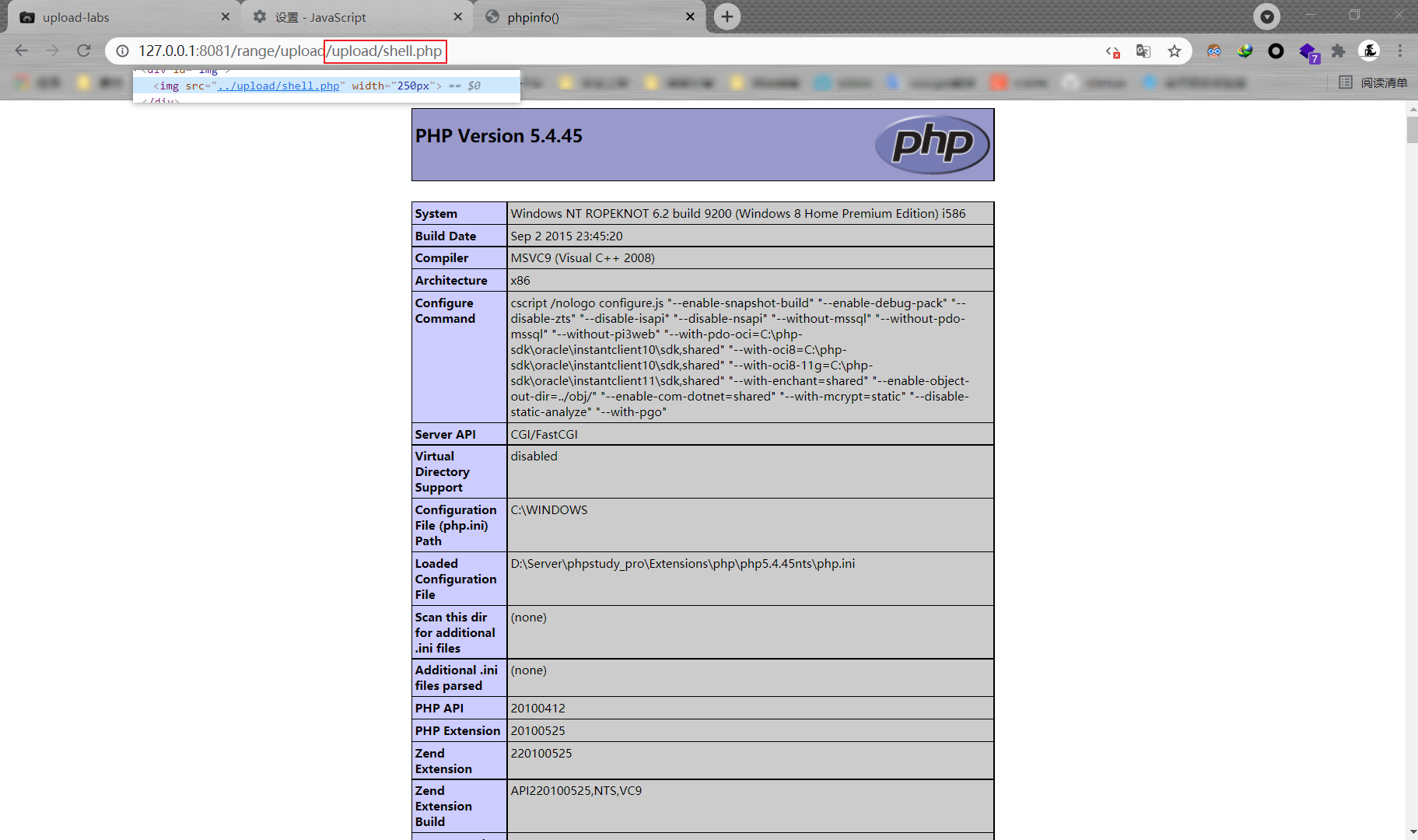Open the Chrome three-dot menu

click(x=1400, y=51)
